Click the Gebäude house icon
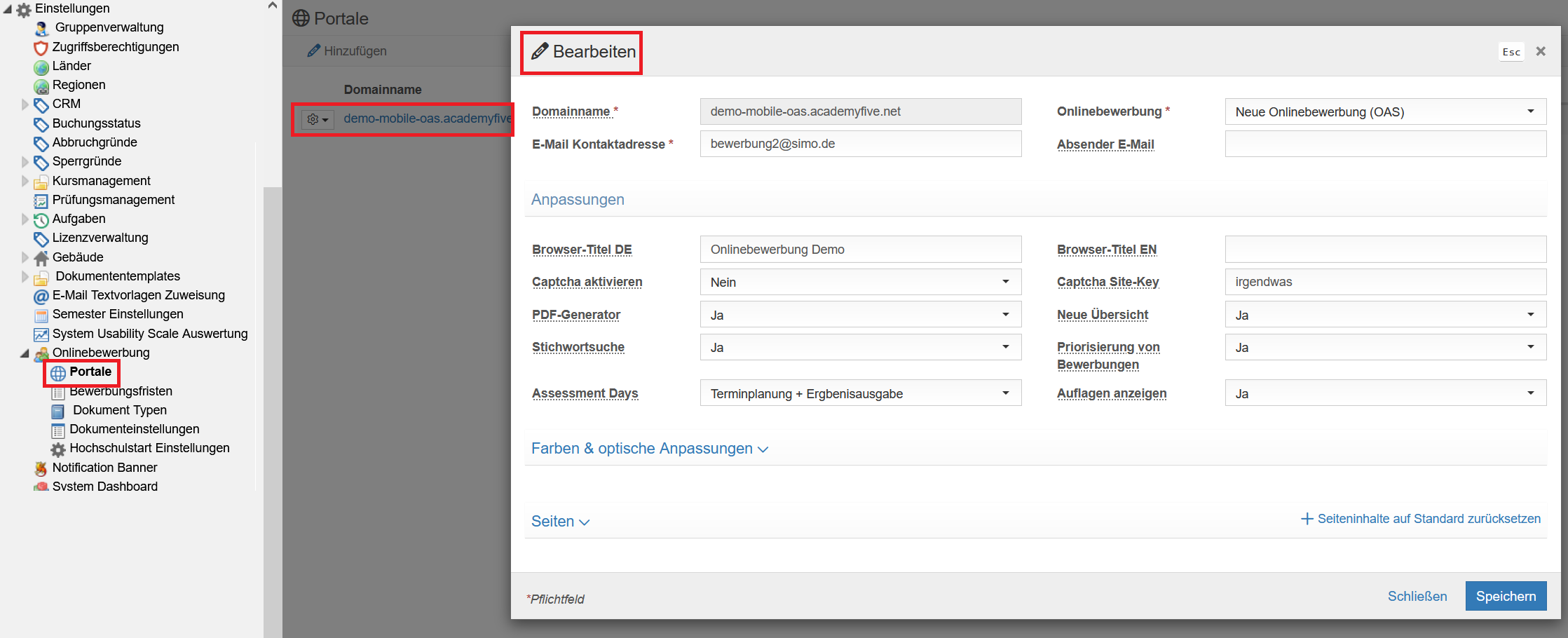Image resolution: width=1568 pixels, height=638 pixels. 41,258
